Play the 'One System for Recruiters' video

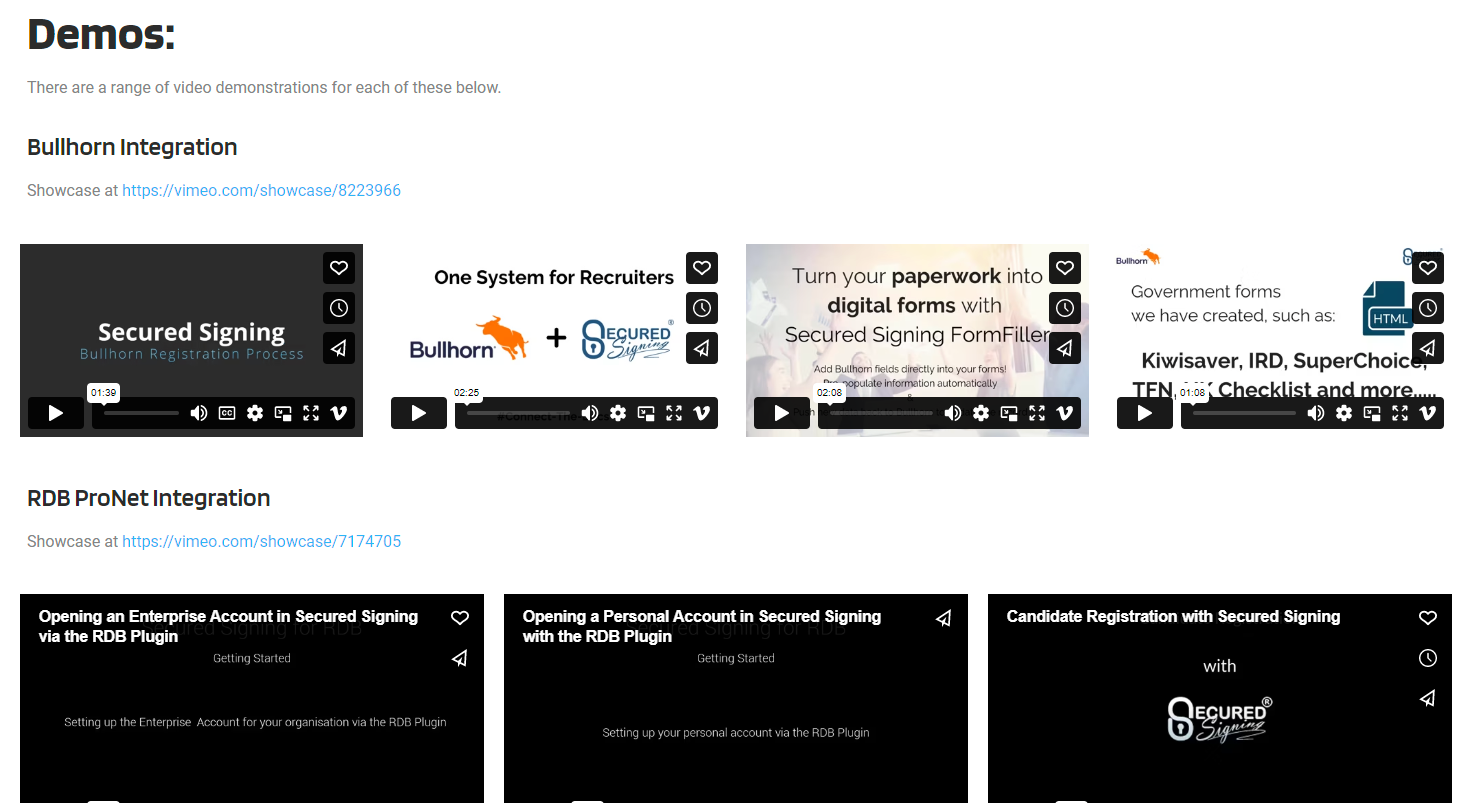tap(418, 413)
